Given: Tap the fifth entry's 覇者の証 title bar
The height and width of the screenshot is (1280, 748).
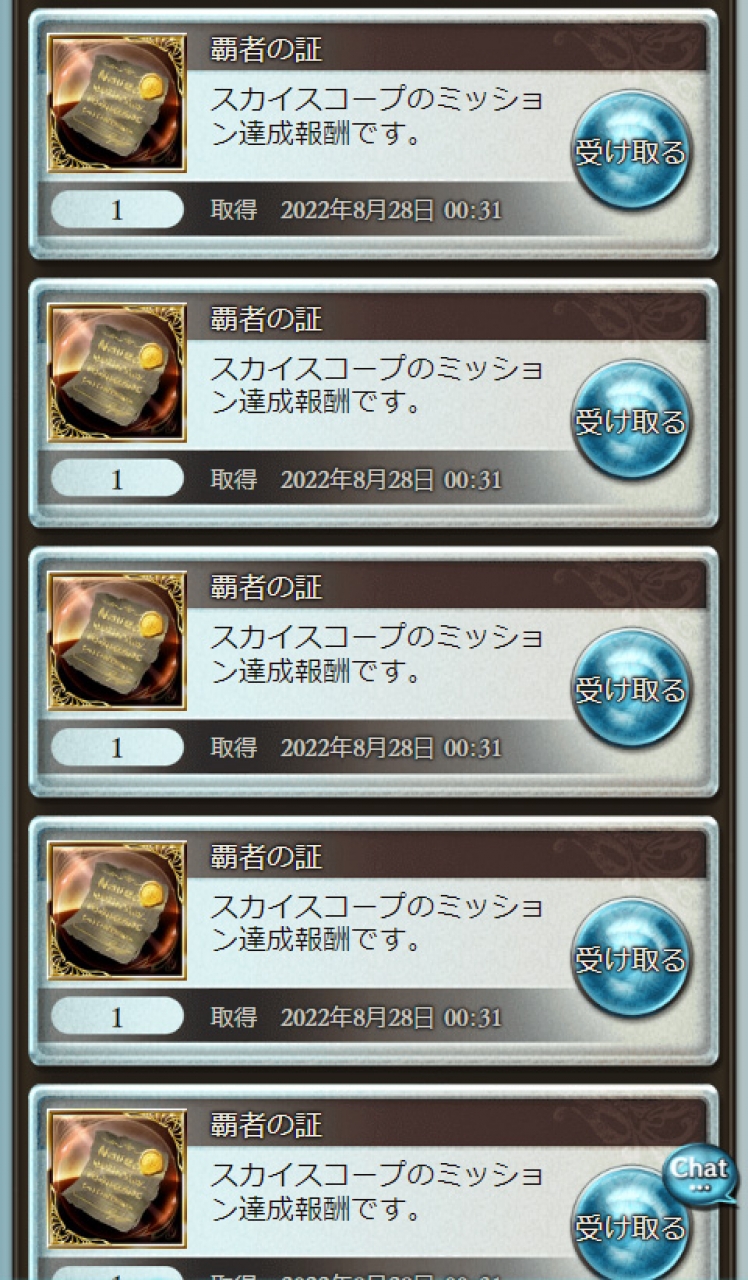Looking at the screenshot, I should pos(447,1125).
